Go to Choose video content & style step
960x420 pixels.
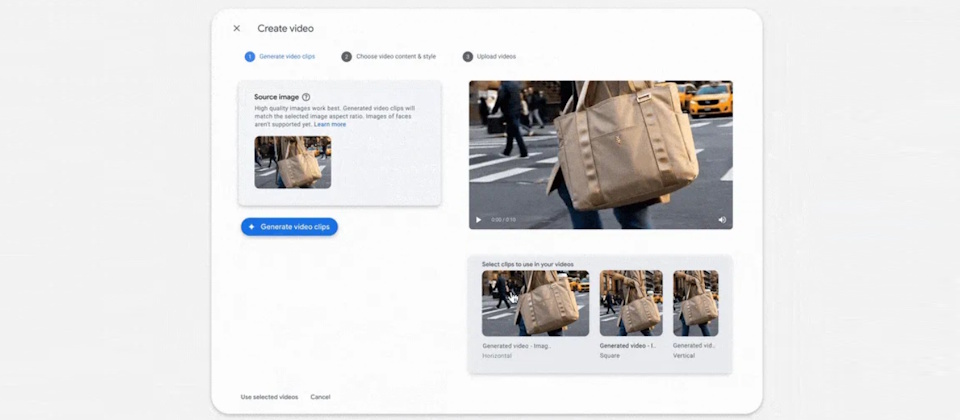coord(396,57)
